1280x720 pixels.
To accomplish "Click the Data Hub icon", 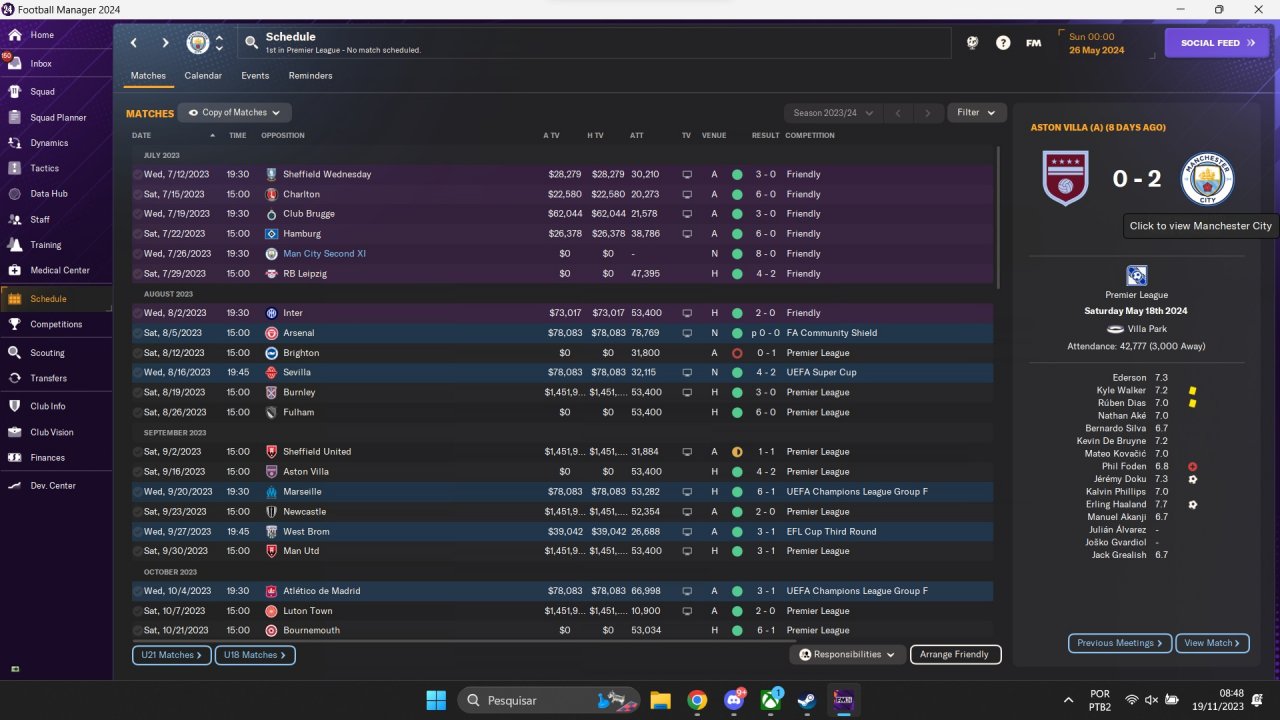I will click(14, 194).
